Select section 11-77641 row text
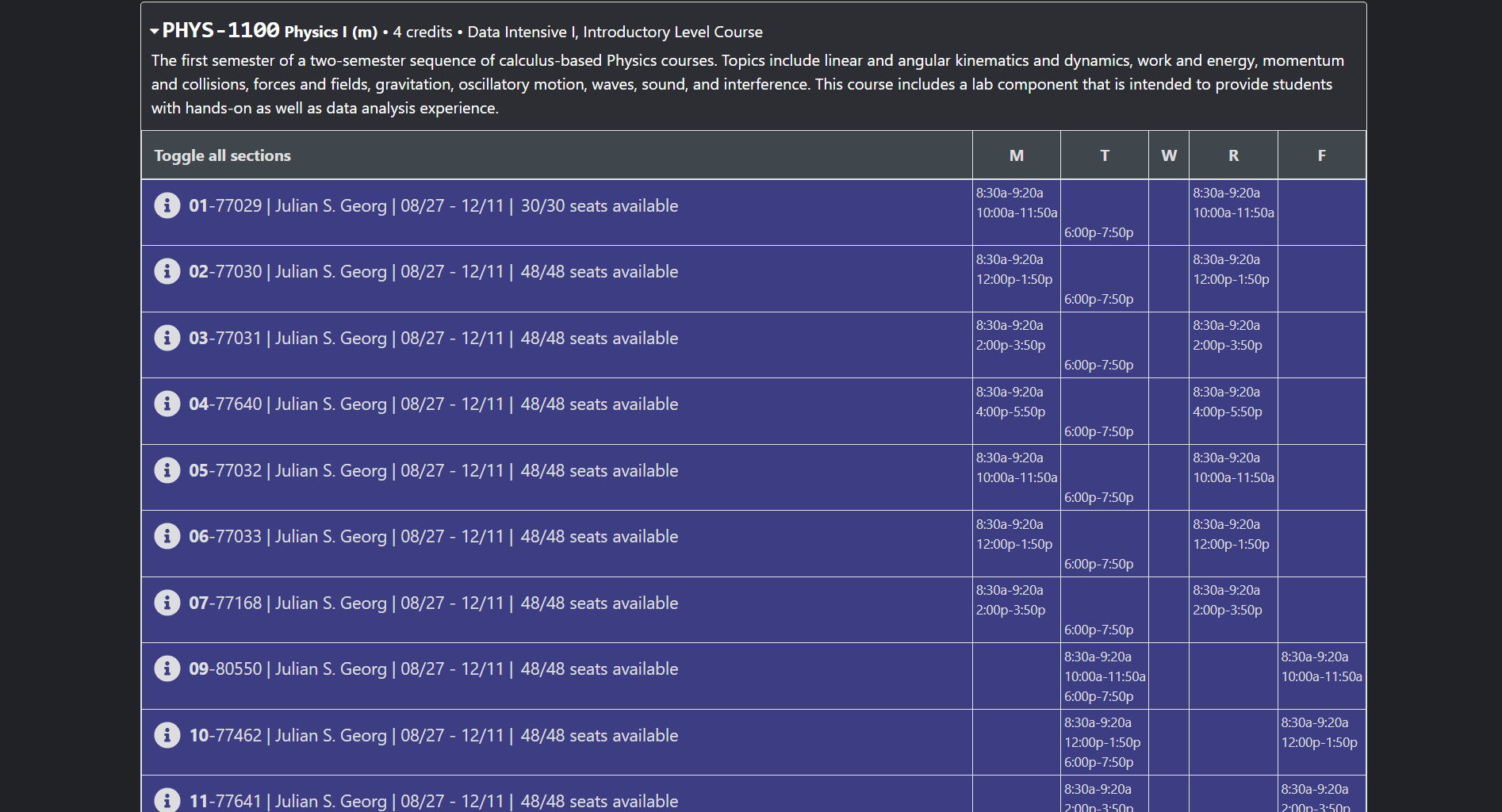The width and height of the screenshot is (1502, 812). point(433,802)
